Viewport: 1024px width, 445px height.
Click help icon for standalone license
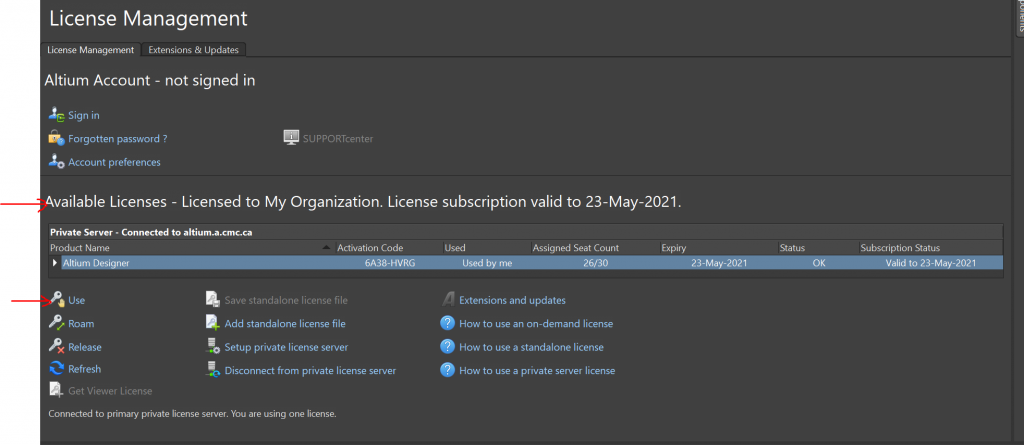(x=447, y=346)
